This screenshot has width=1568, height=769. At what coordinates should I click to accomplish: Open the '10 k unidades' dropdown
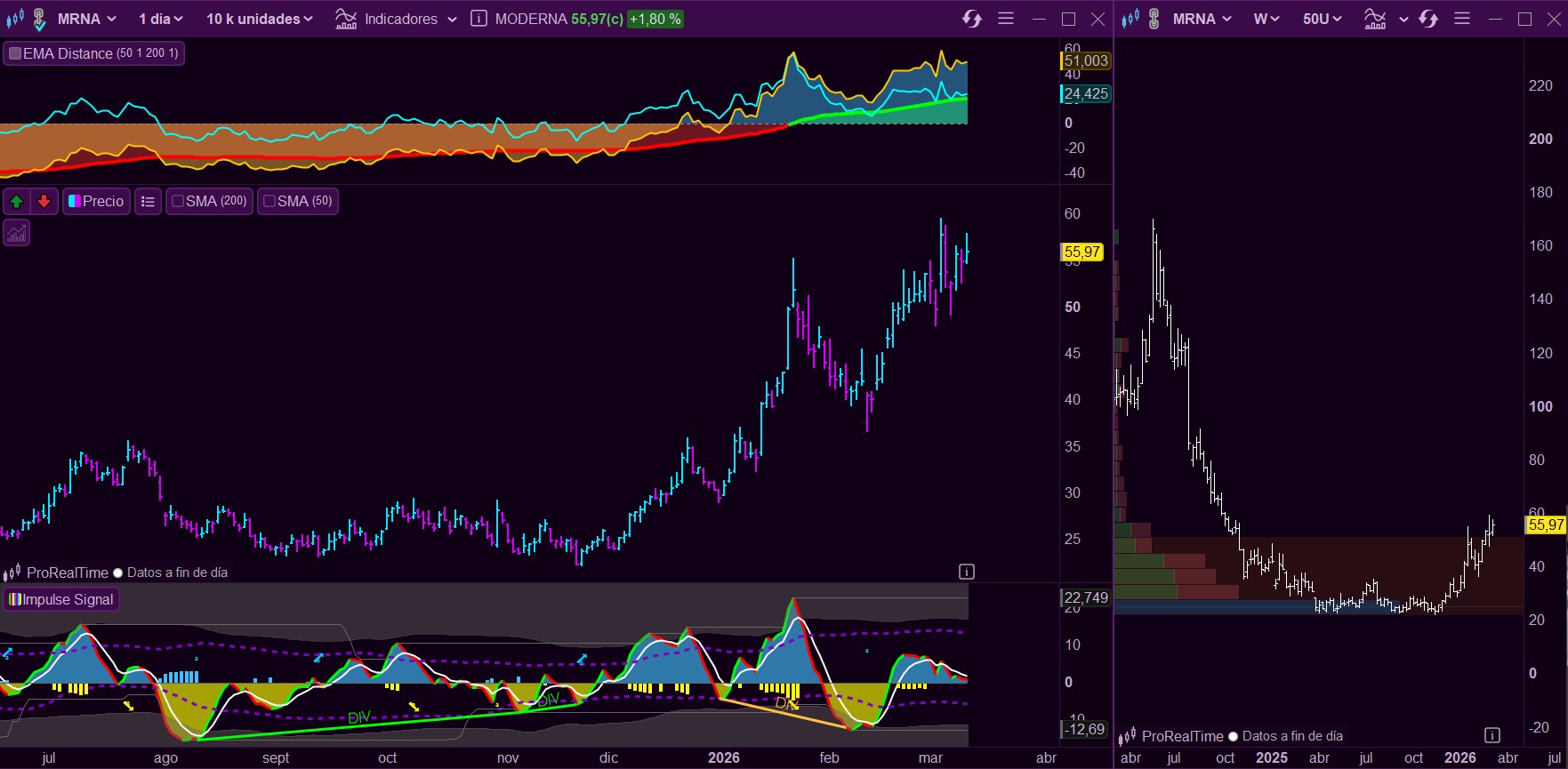click(x=260, y=19)
